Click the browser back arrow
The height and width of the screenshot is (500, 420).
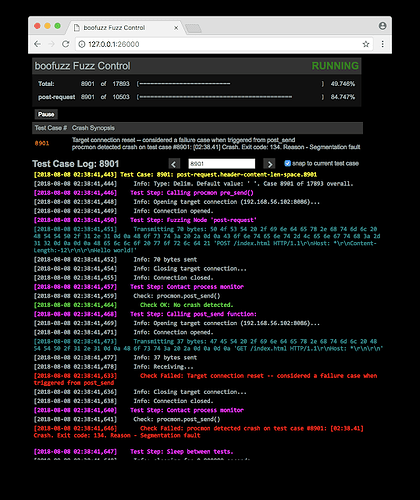[x=37, y=44]
